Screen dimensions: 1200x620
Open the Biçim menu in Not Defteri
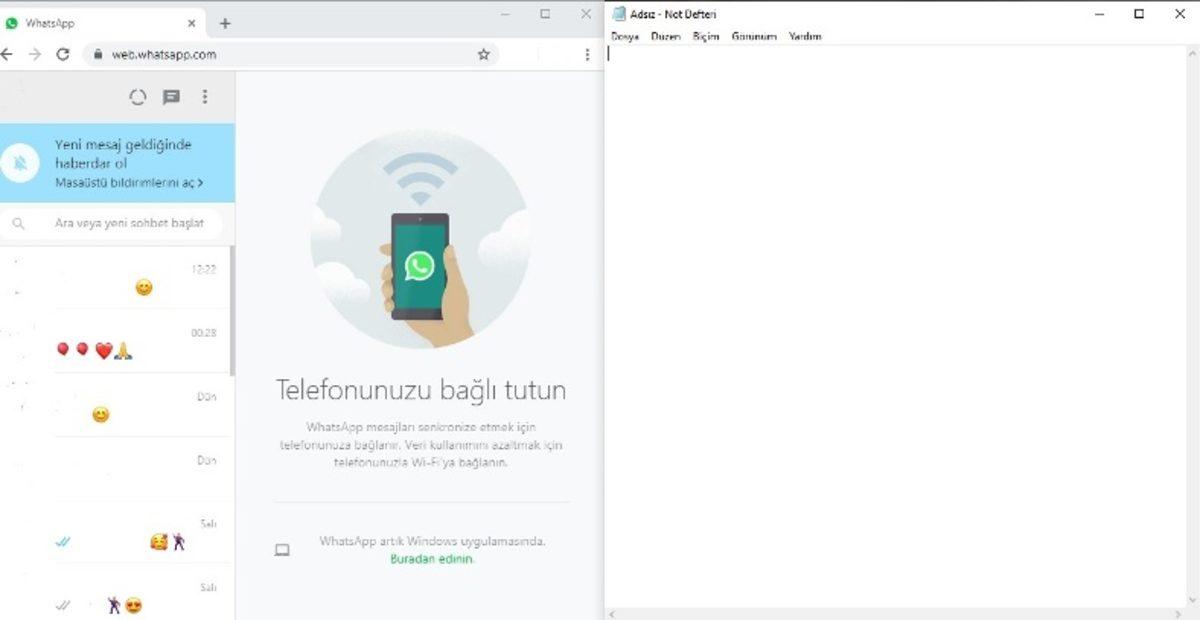705,36
